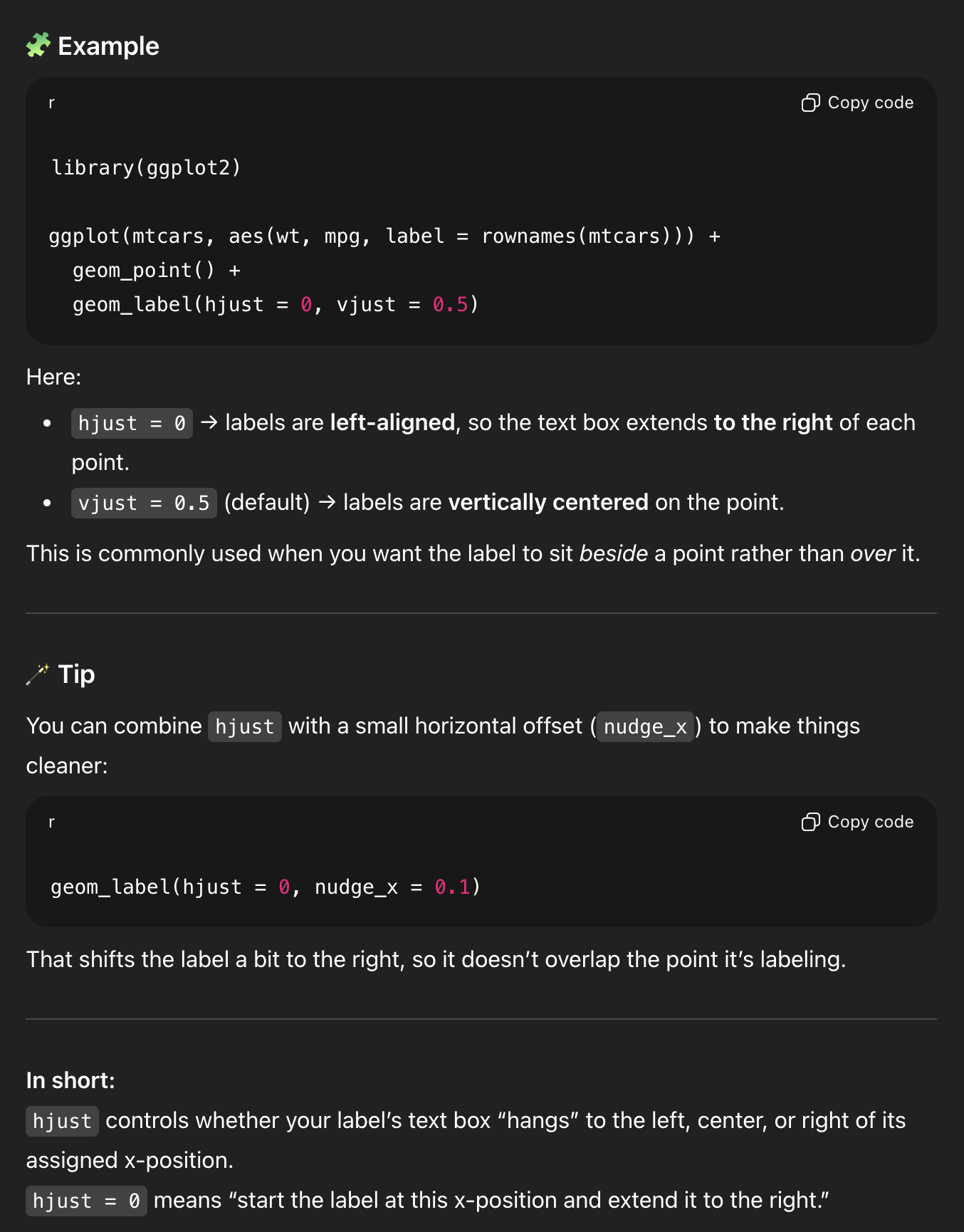Click the "Tip" heading text
964x1232 pixels.
point(76,674)
